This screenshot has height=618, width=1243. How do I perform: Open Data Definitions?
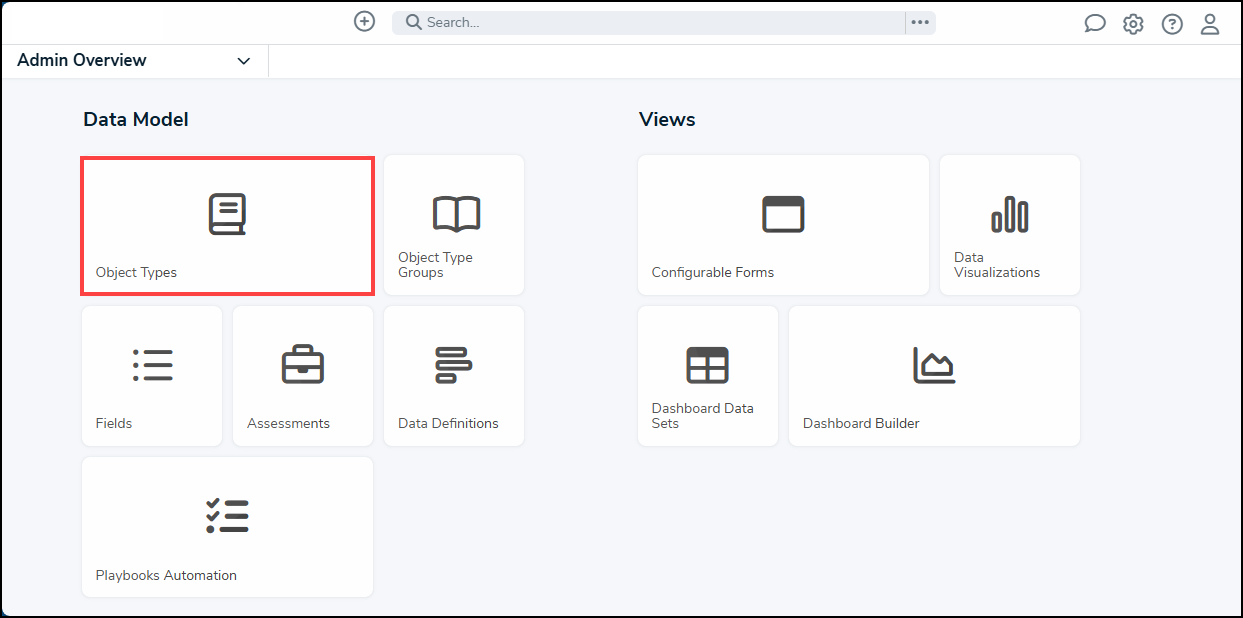point(454,376)
